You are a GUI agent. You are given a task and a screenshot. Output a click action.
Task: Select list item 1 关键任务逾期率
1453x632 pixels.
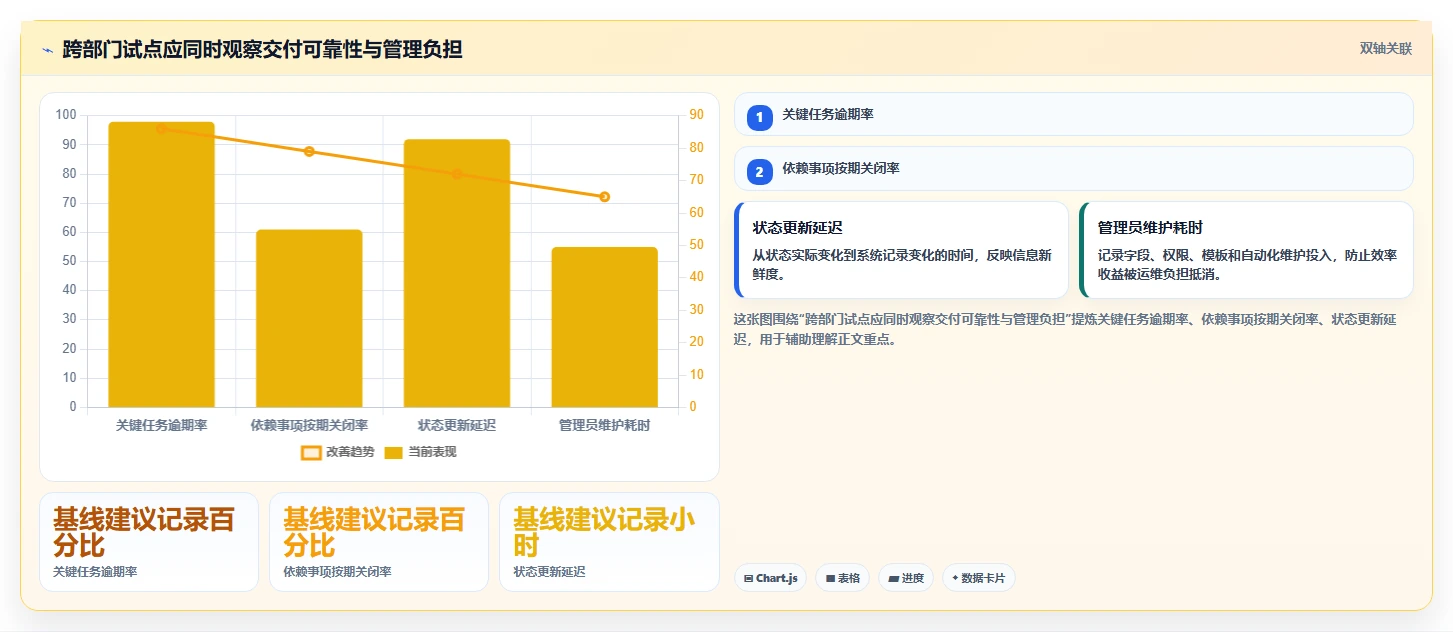pos(1074,114)
